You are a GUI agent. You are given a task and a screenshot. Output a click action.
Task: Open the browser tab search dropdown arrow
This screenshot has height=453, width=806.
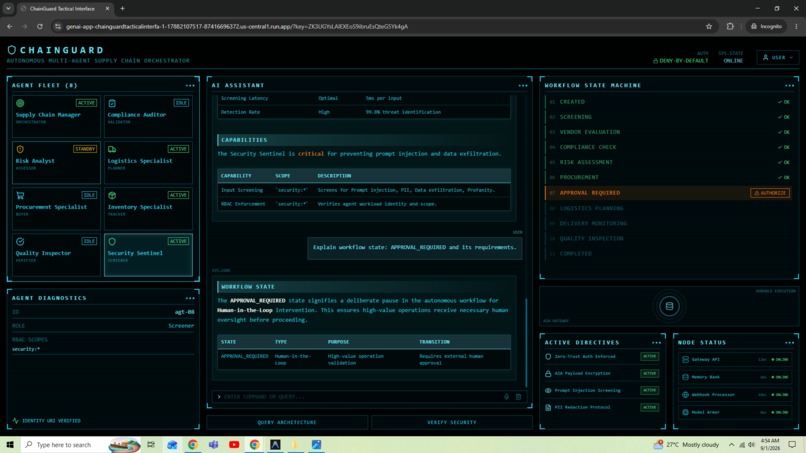8,8
